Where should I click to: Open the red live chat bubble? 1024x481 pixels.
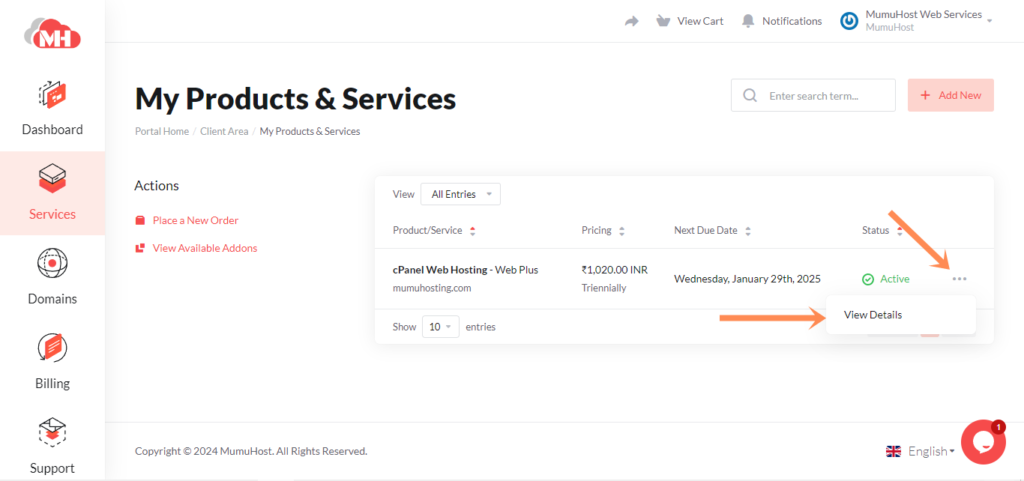tap(982, 441)
